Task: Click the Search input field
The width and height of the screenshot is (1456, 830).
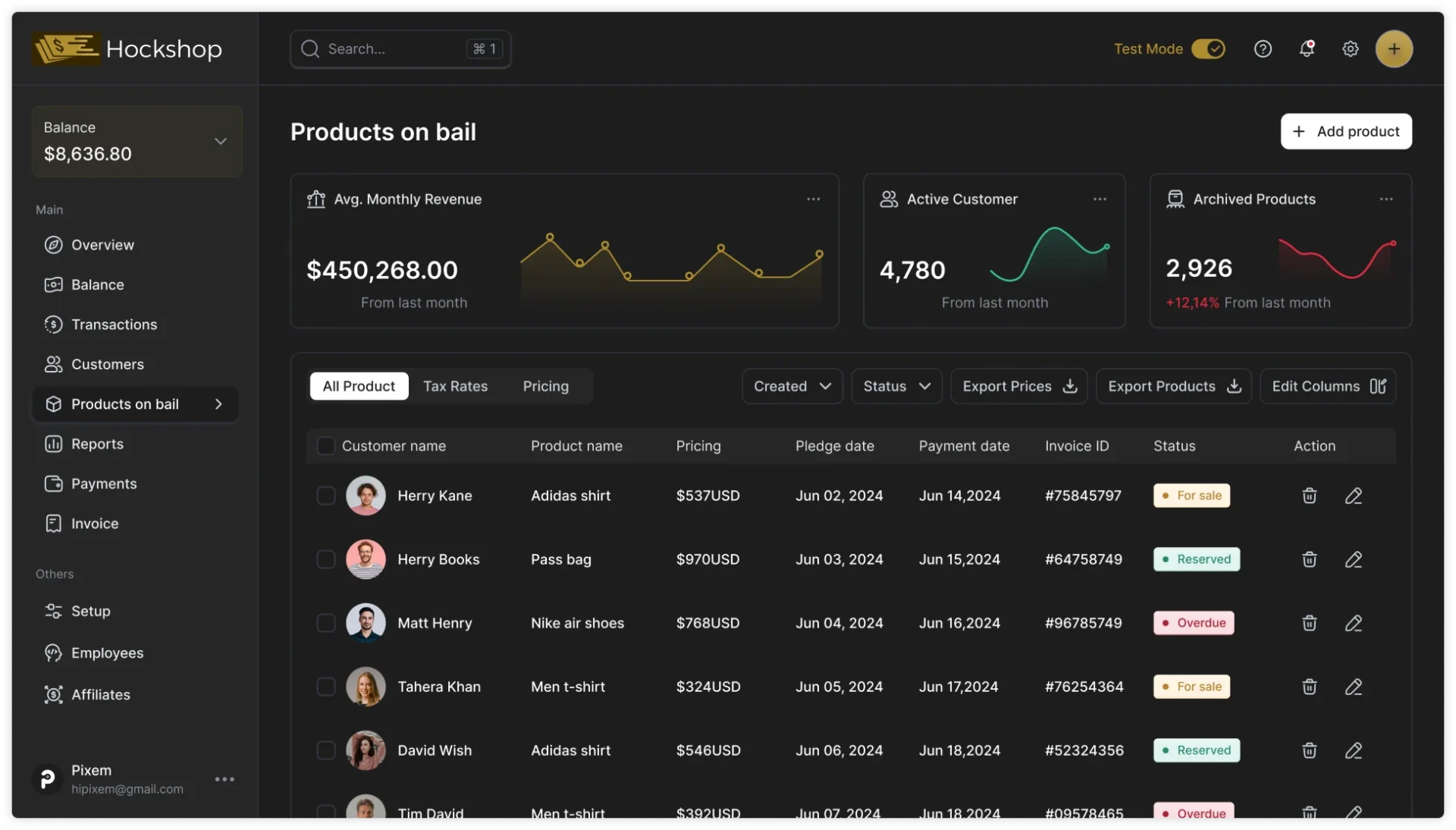Action: [400, 49]
